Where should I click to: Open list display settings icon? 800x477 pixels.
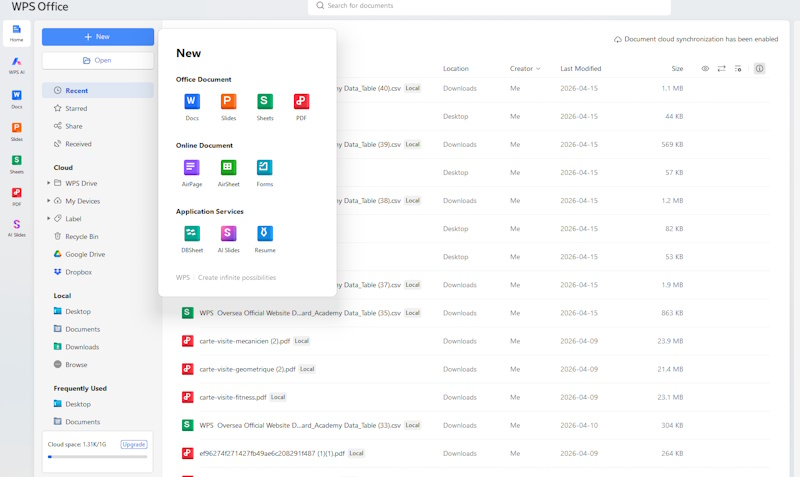point(738,68)
